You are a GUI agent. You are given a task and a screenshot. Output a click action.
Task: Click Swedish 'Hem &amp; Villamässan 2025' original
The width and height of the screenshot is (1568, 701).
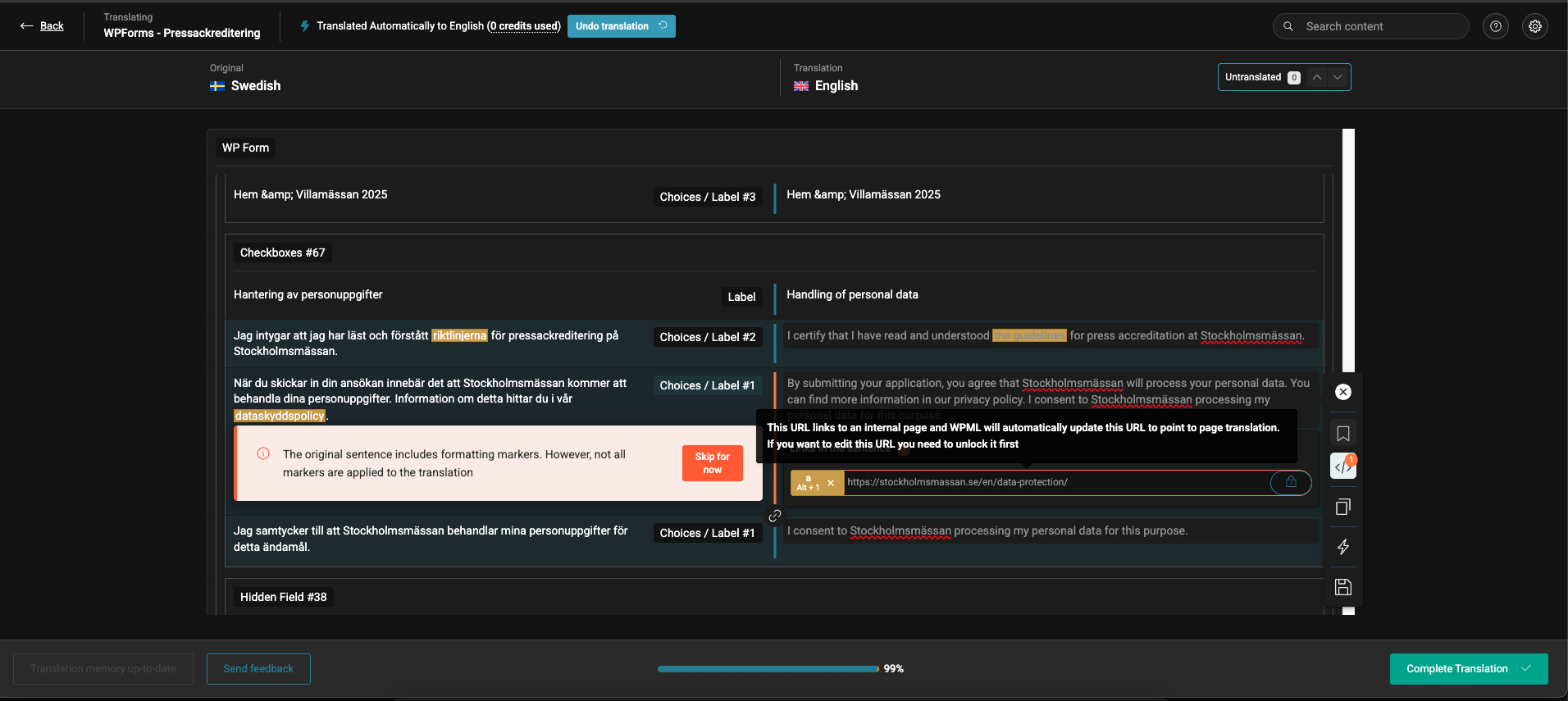pyautogui.click(x=310, y=194)
